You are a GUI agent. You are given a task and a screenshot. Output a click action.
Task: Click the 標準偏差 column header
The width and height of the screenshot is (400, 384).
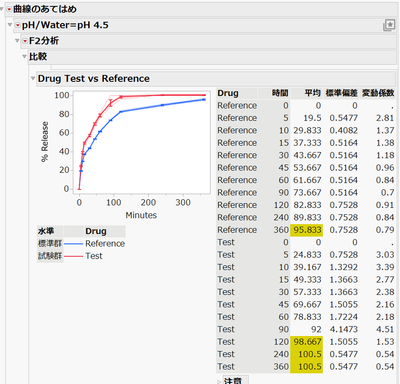[342, 93]
